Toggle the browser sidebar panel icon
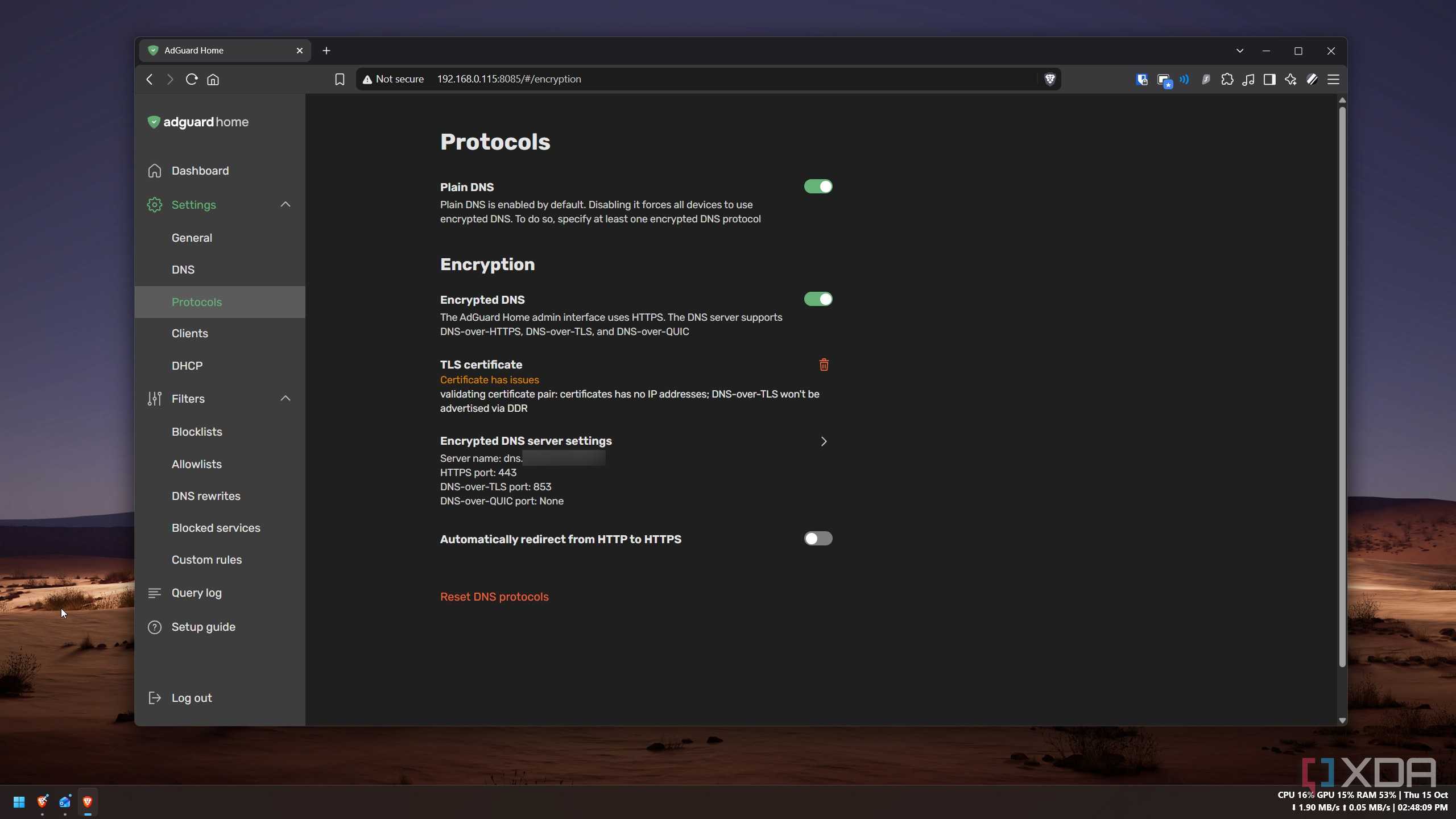Viewport: 1456px width, 819px height. point(1269,79)
